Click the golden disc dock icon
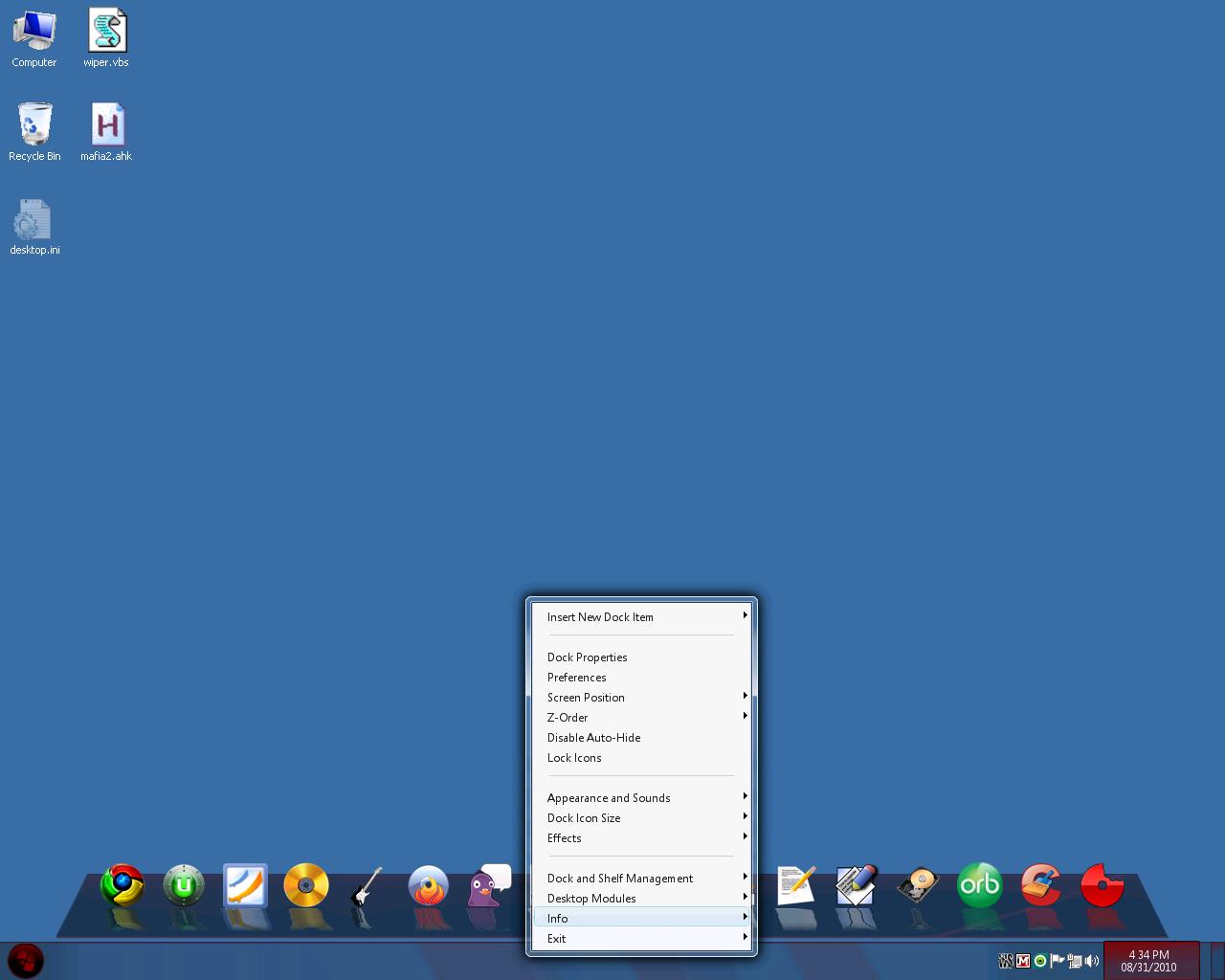This screenshot has width=1225, height=980. point(306,885)
